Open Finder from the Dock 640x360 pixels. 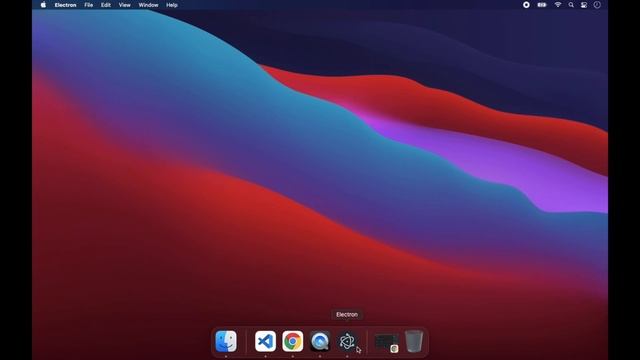pos(226,341)
